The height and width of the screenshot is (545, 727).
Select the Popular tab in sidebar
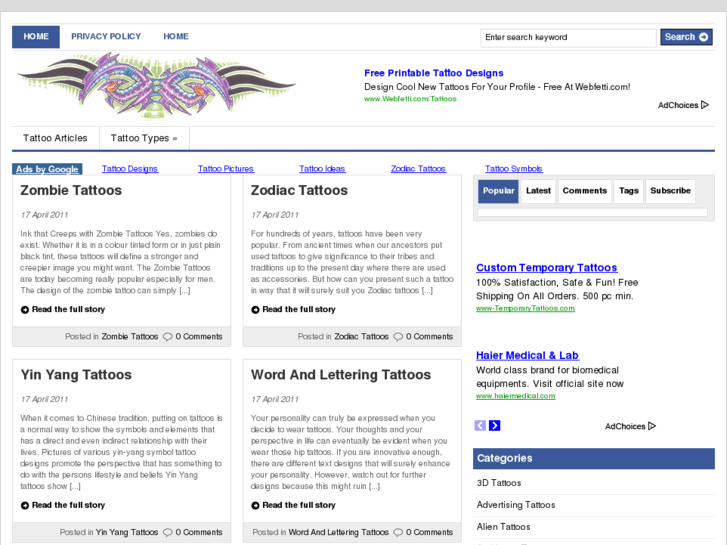498,191
